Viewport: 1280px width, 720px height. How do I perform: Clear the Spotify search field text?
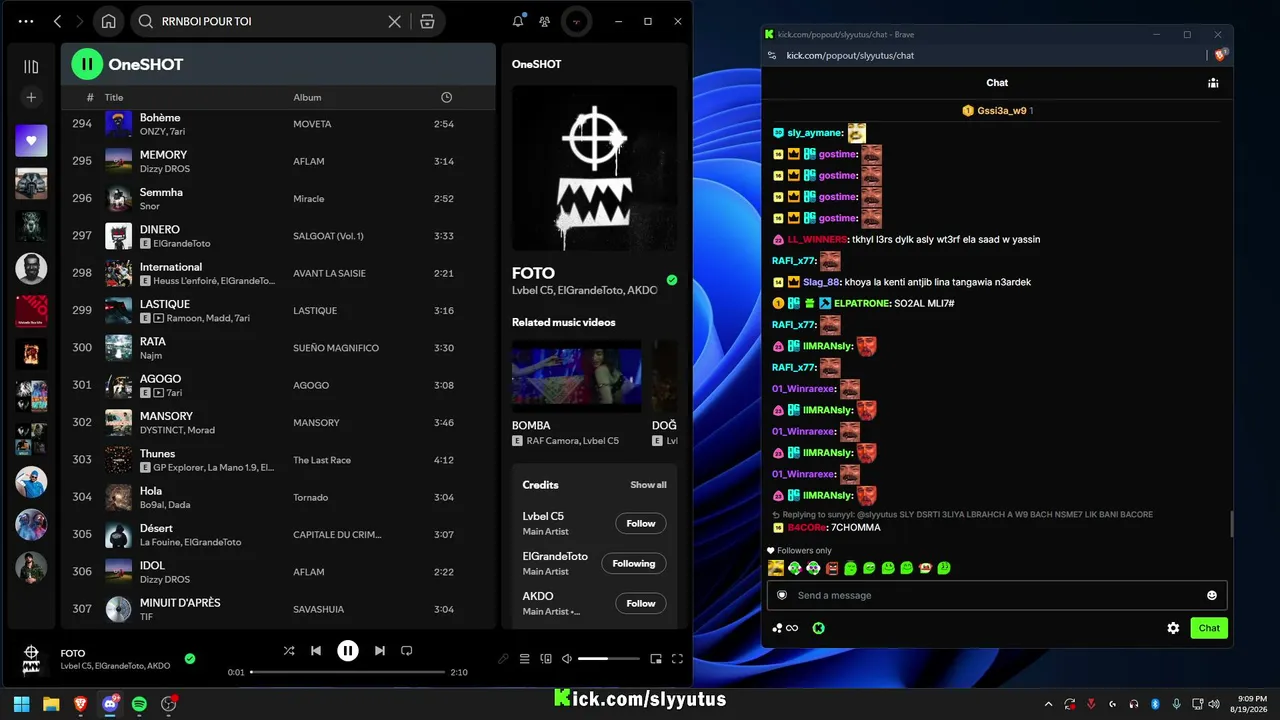pos(395,21)
